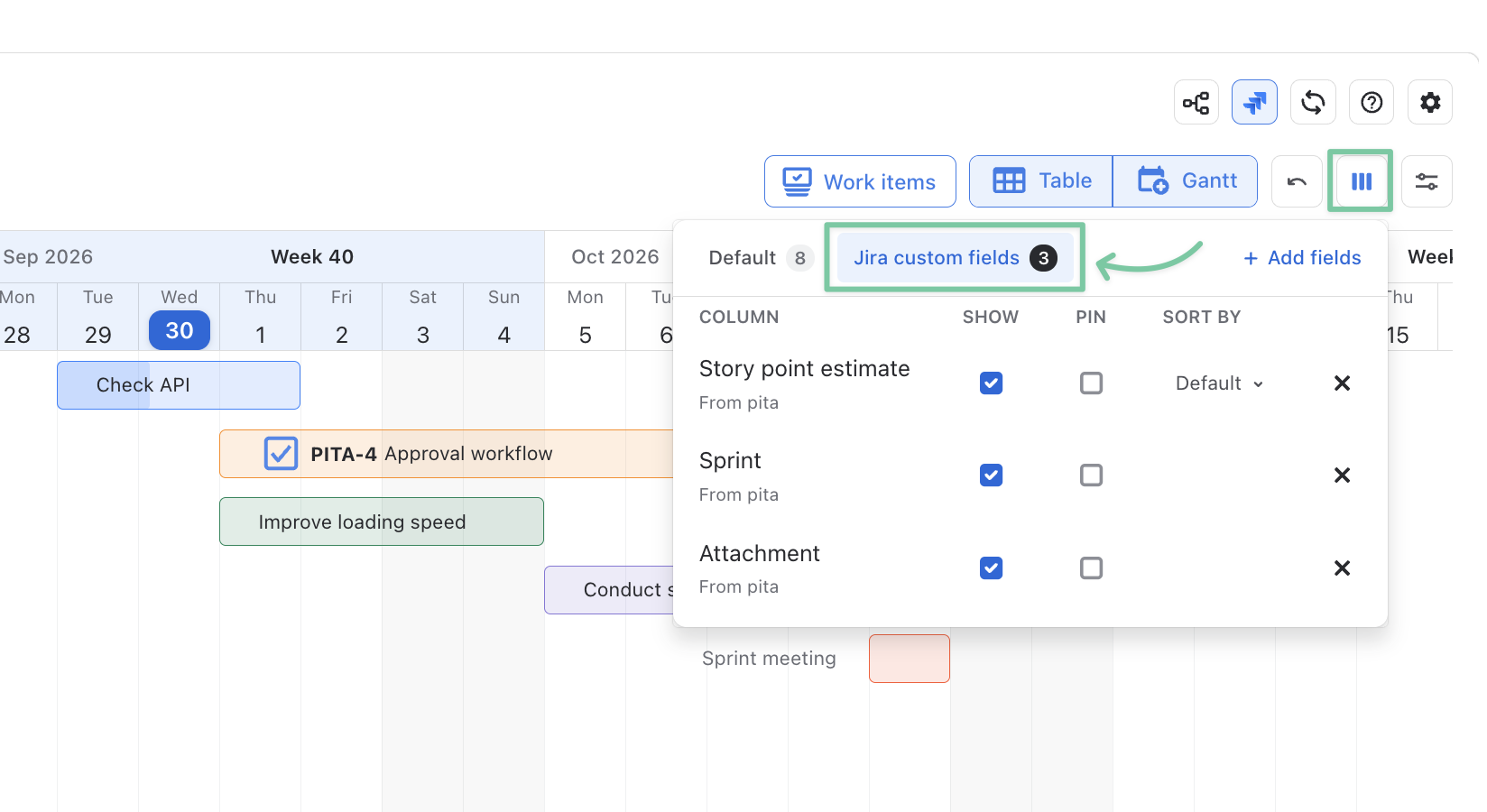Screen dimensions: 1487x812
Task: Click the Add fields link
Action: click(1302, 258)
